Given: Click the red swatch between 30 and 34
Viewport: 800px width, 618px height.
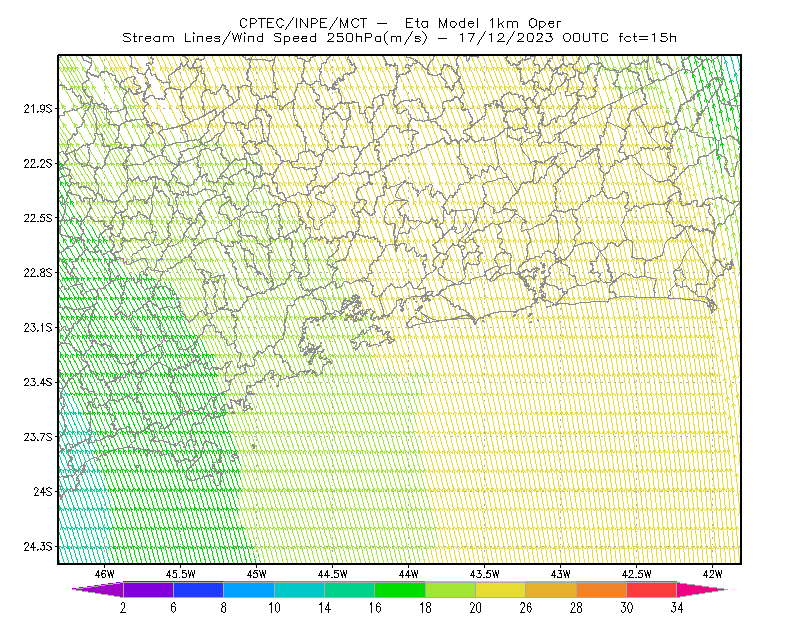Looking at the screenshot, I should coord(652,589).
